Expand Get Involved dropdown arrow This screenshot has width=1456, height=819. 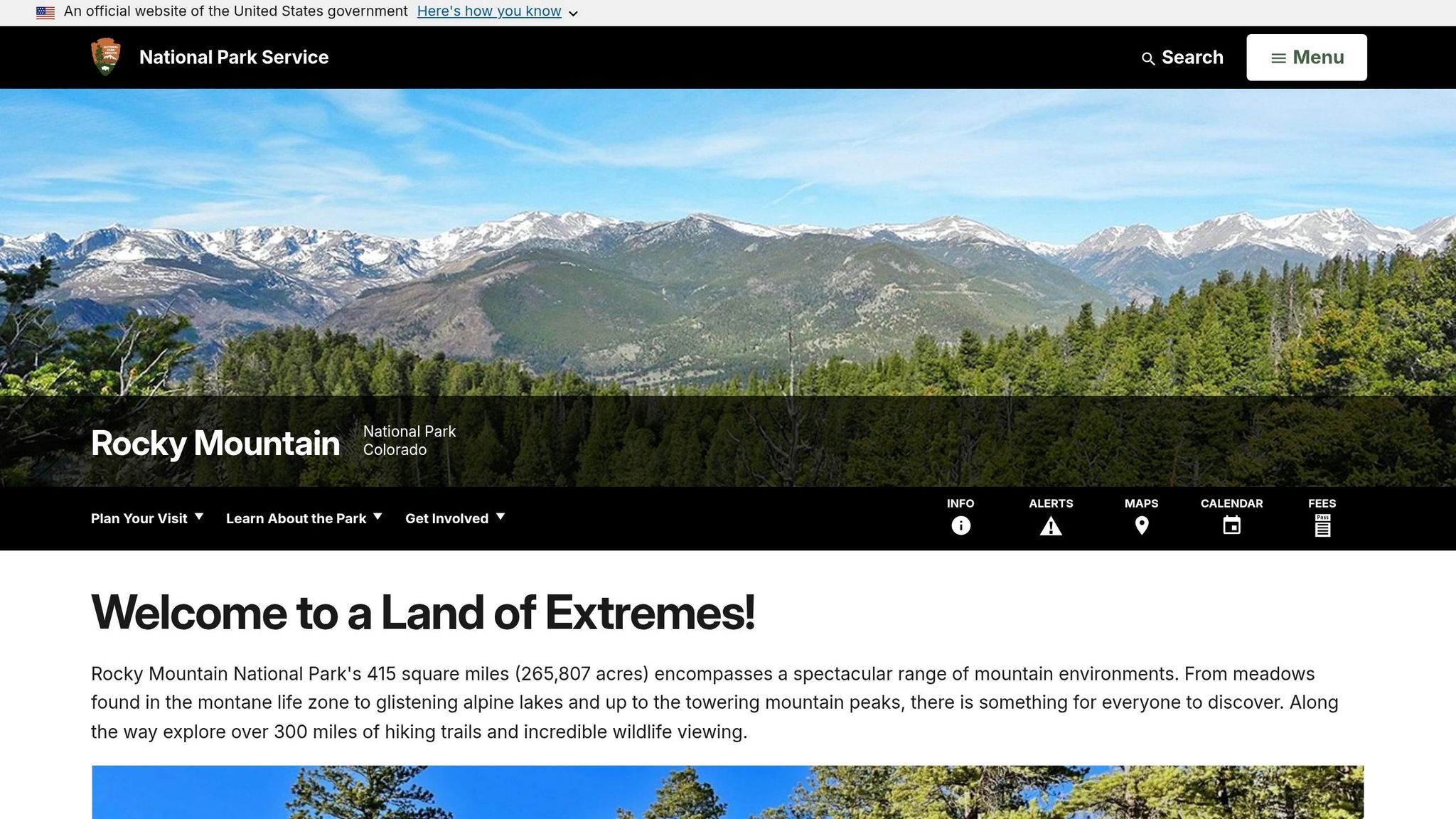(x=500, y=517)
